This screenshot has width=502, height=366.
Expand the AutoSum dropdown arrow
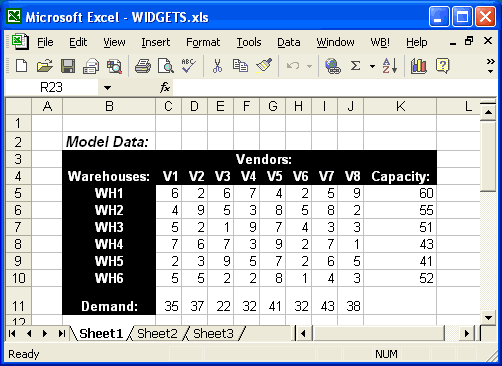(372, 66)
